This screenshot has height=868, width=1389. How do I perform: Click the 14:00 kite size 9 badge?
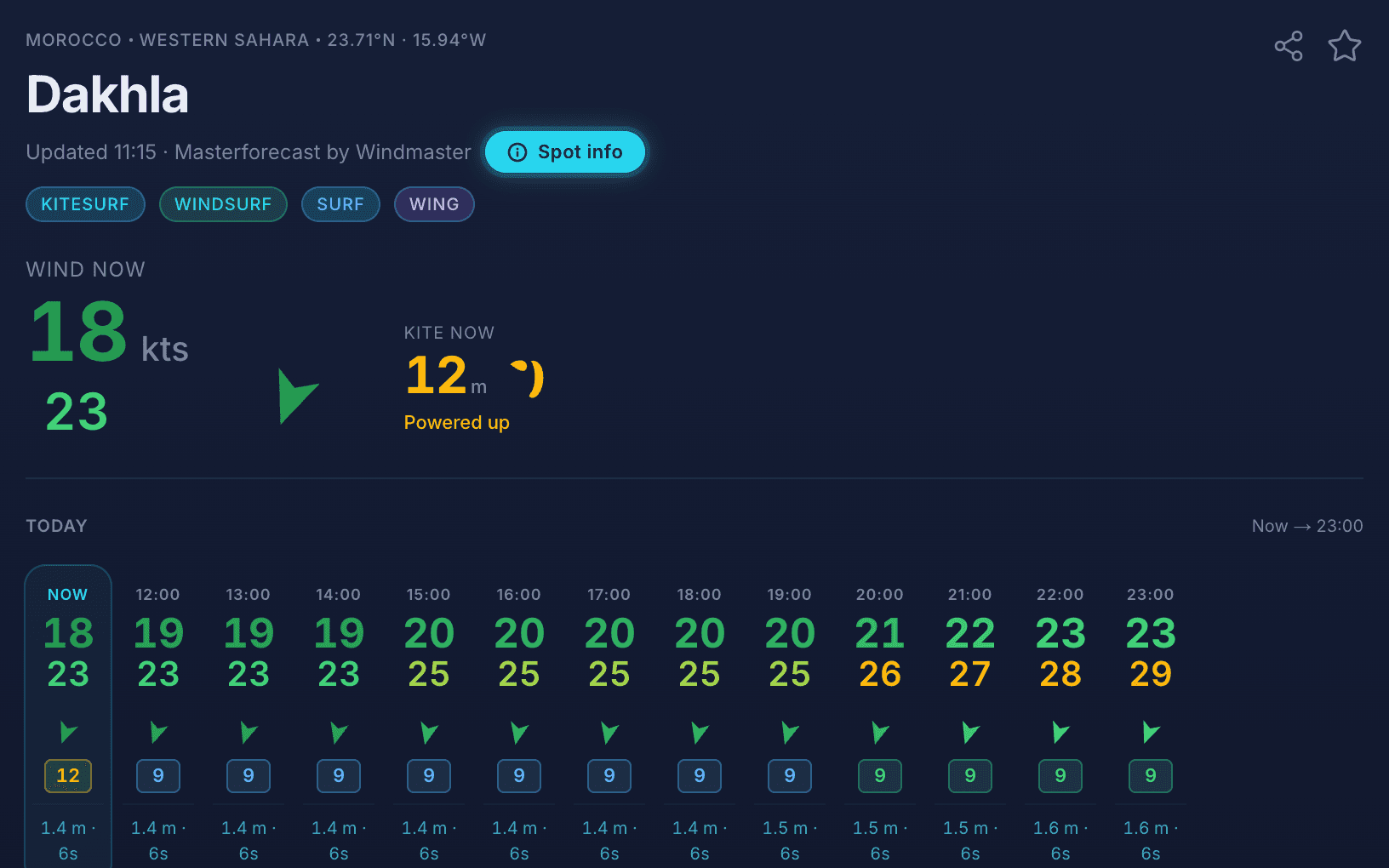339,776
